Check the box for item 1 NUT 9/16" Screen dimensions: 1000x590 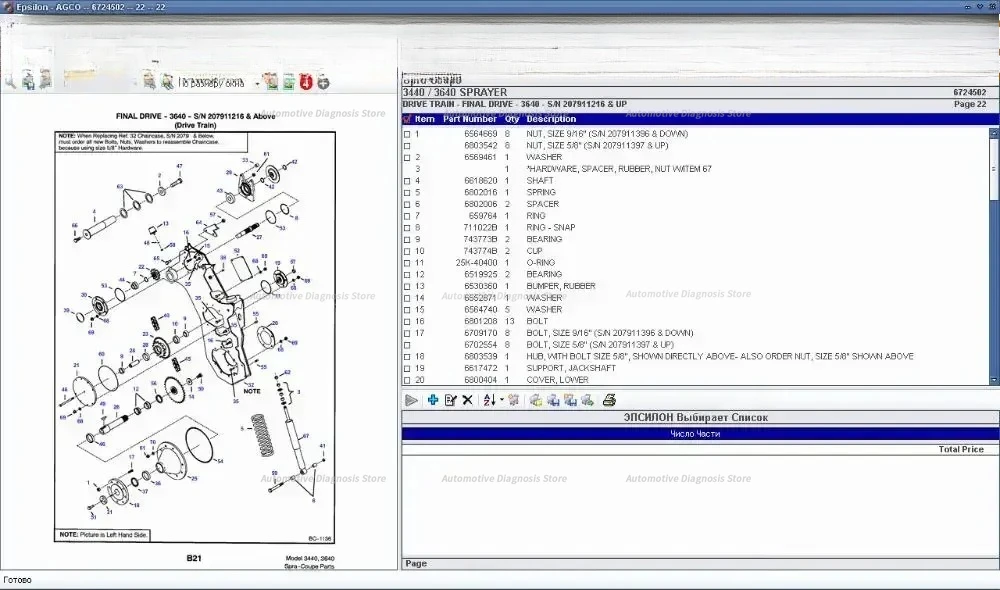pos(407,135)
